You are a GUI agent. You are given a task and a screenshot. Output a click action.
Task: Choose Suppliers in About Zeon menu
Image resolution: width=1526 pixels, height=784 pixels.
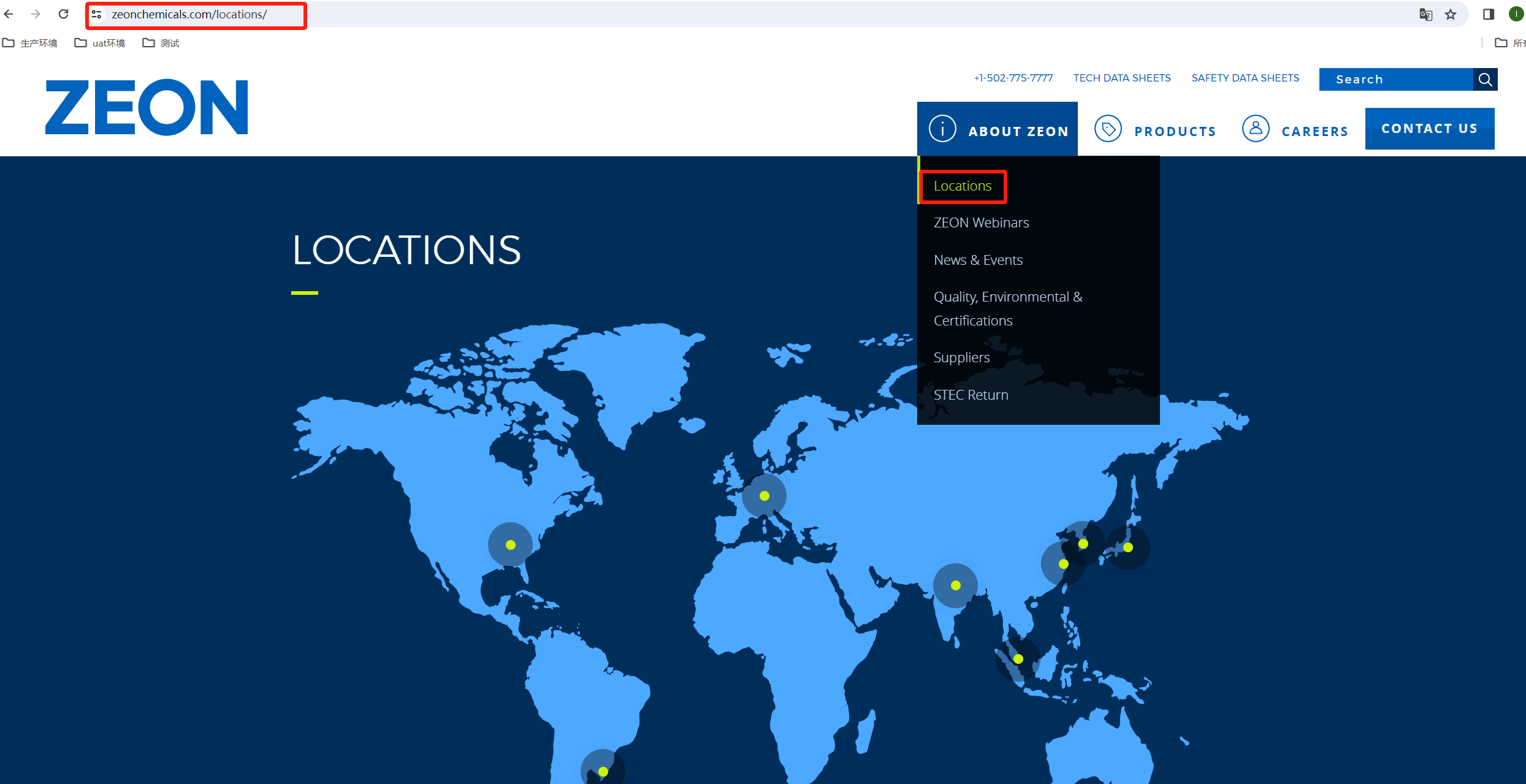tap(961, 357)
